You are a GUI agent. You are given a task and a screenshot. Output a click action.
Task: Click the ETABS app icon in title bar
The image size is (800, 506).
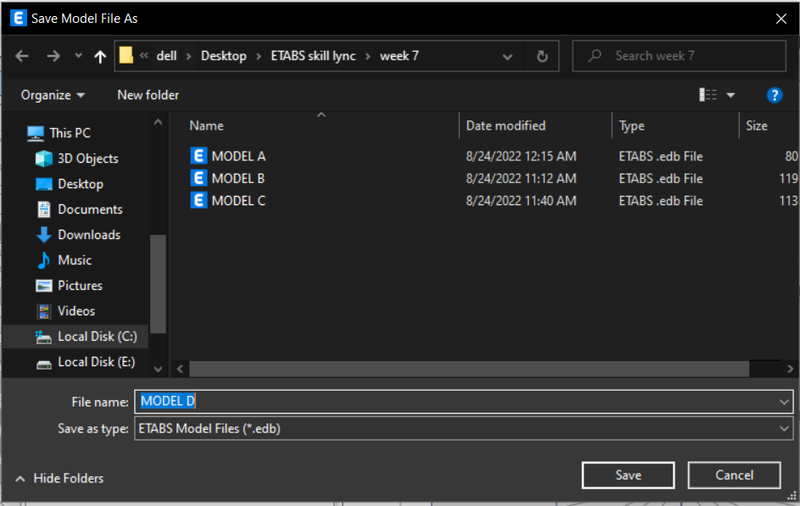click(x=18, y=18)
